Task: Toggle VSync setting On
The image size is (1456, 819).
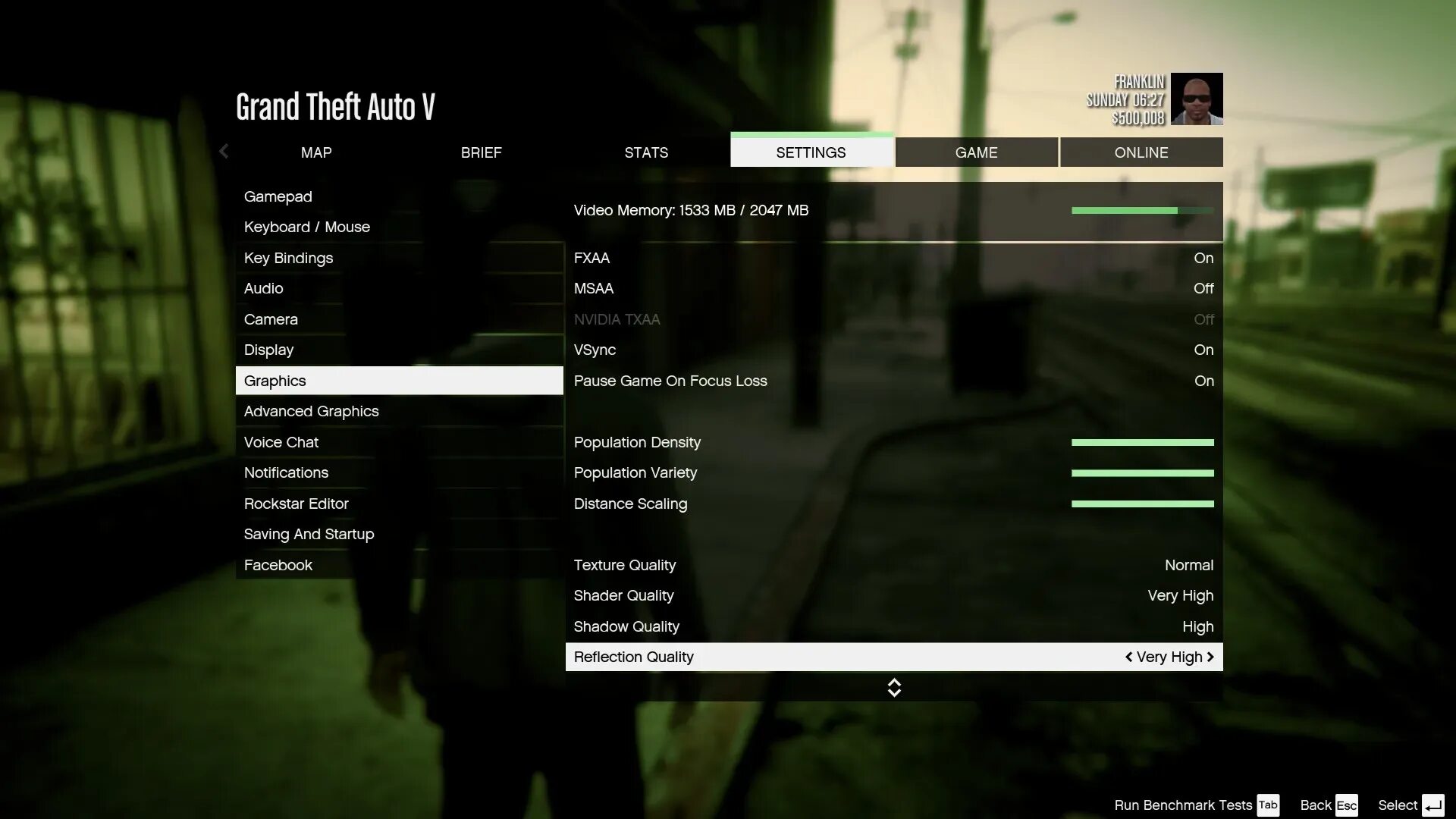Action: pos(1204,349)
